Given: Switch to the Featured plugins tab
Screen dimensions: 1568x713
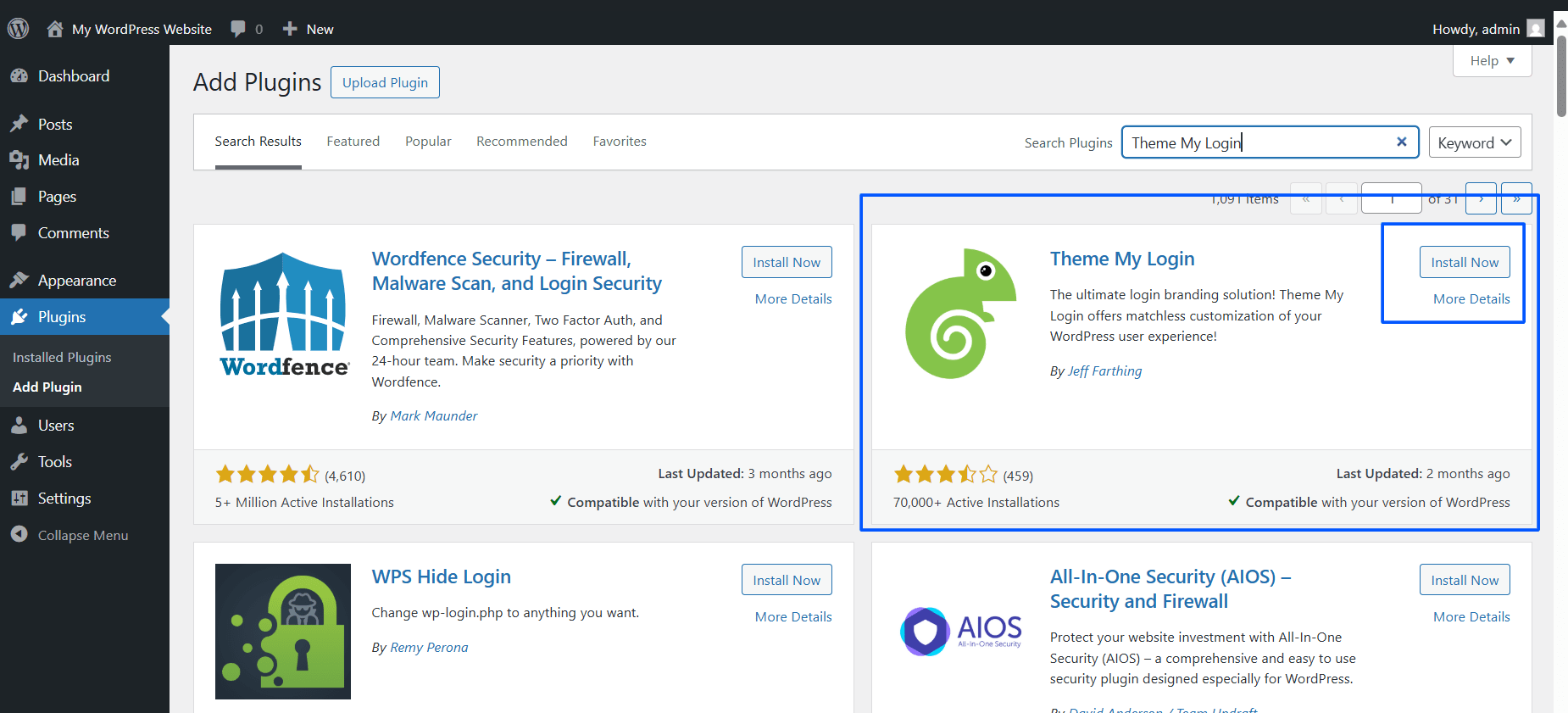Looking at the screenshot, I should 353,142.
